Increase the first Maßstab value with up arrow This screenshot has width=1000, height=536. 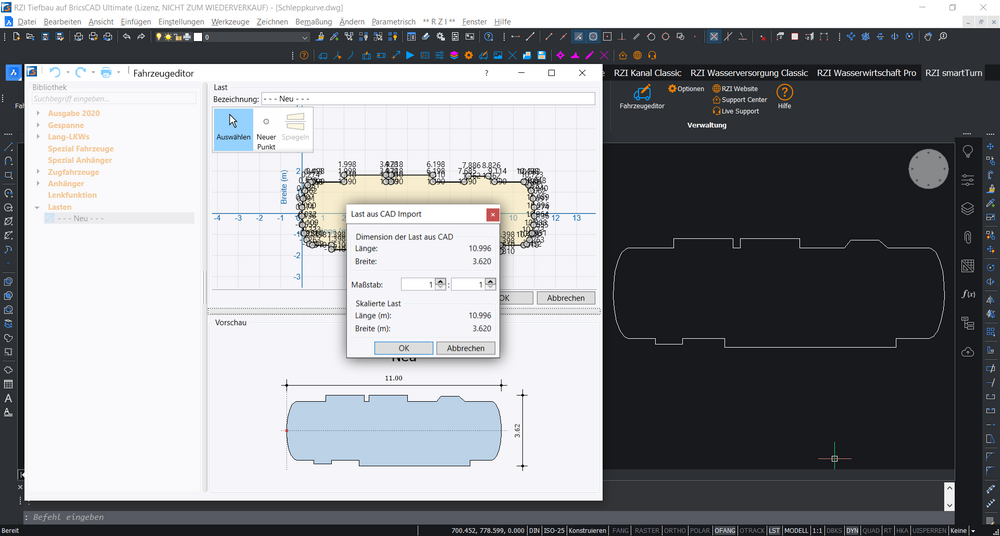(440, 281)
